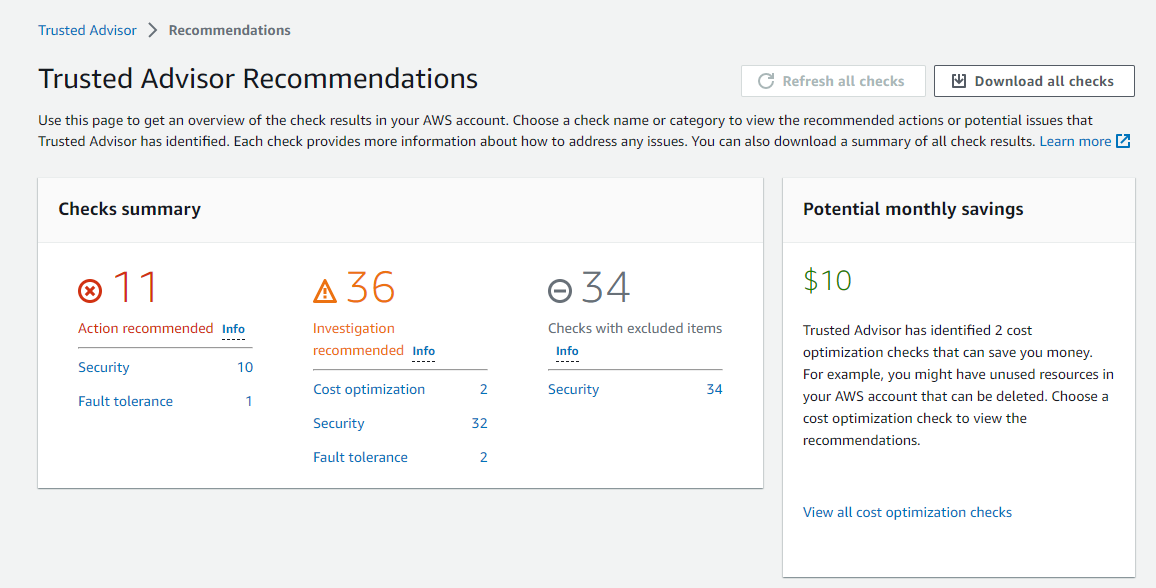
Task: Open Security under Action recommended
Action: click(x=104, y=367)
